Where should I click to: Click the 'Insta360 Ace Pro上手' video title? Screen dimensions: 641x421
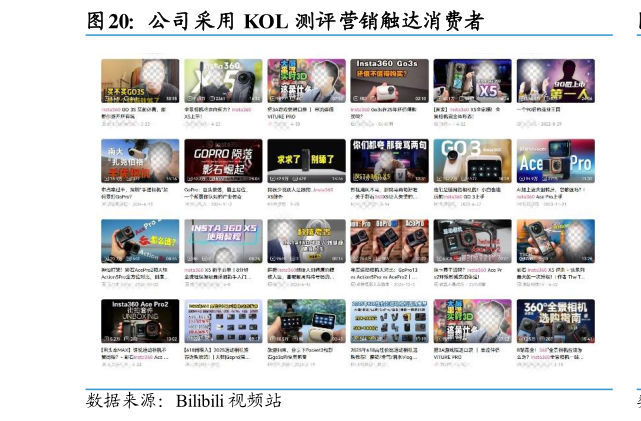pyautogui.click(x=551, y=193)
